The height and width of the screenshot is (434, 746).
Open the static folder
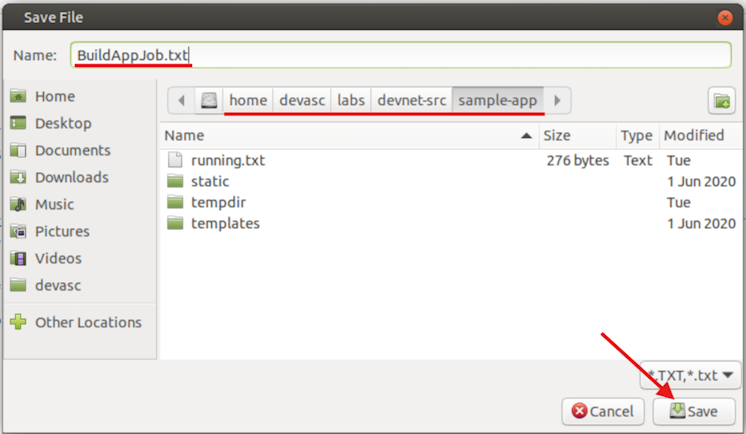209,182
